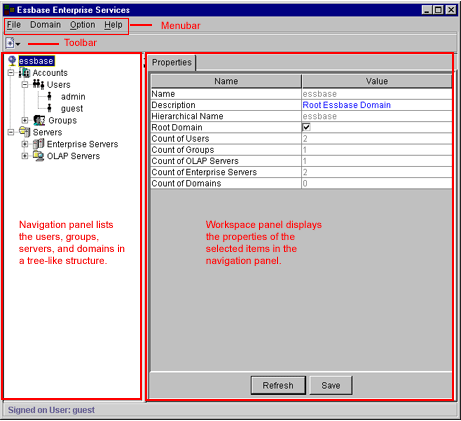Open the toolbar icon's dropdown arrow
This screenshot has height=421, width=461.
[x=18, y=44]
